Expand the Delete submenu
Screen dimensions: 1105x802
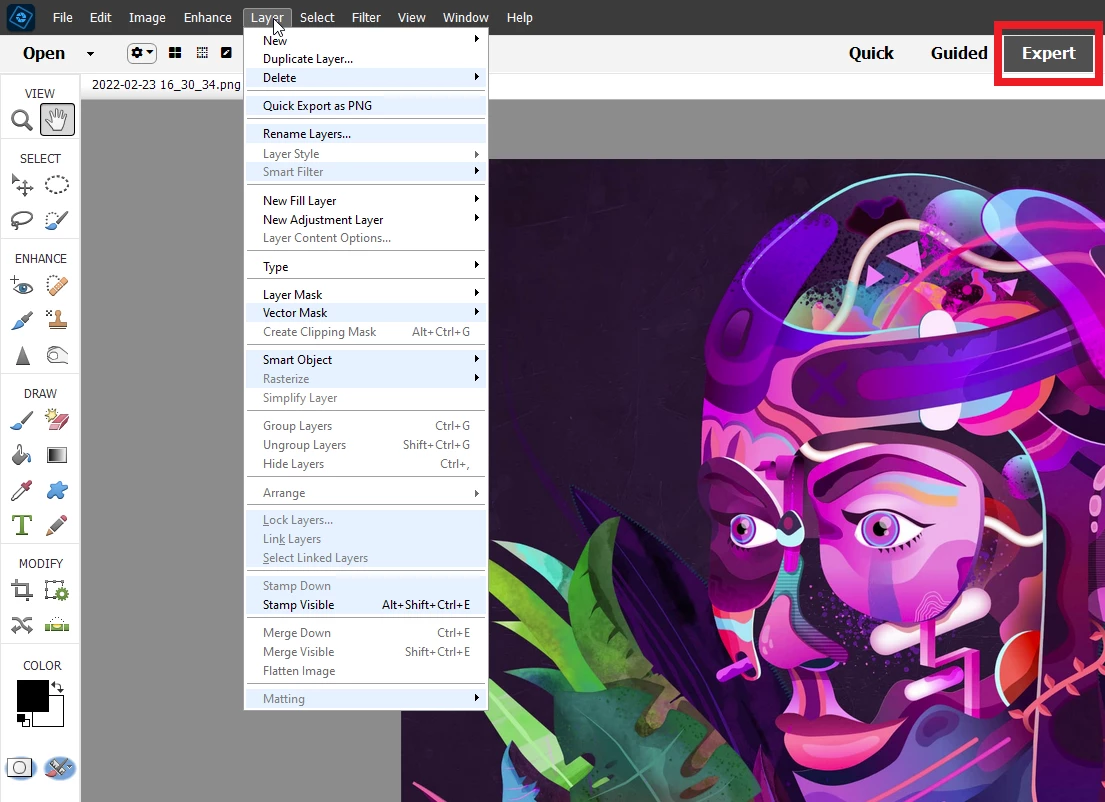(x=366, y=78)
